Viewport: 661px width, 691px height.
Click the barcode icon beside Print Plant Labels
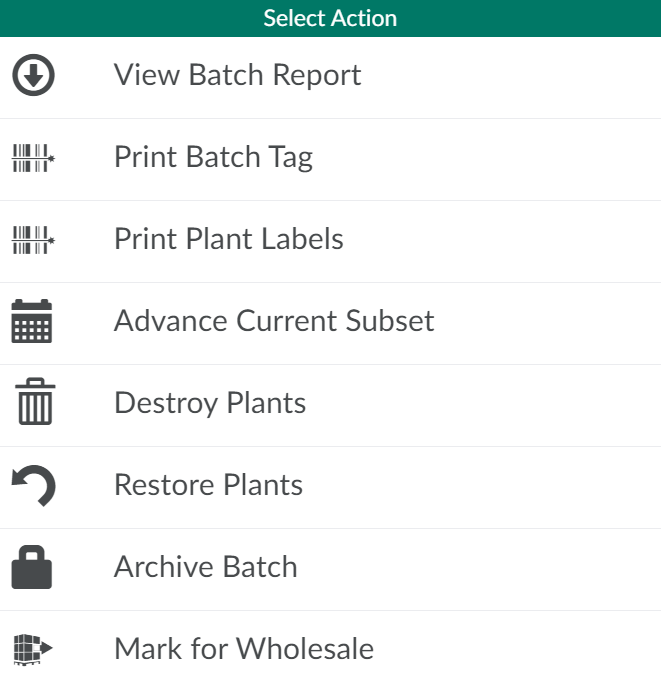coord(33,240)
